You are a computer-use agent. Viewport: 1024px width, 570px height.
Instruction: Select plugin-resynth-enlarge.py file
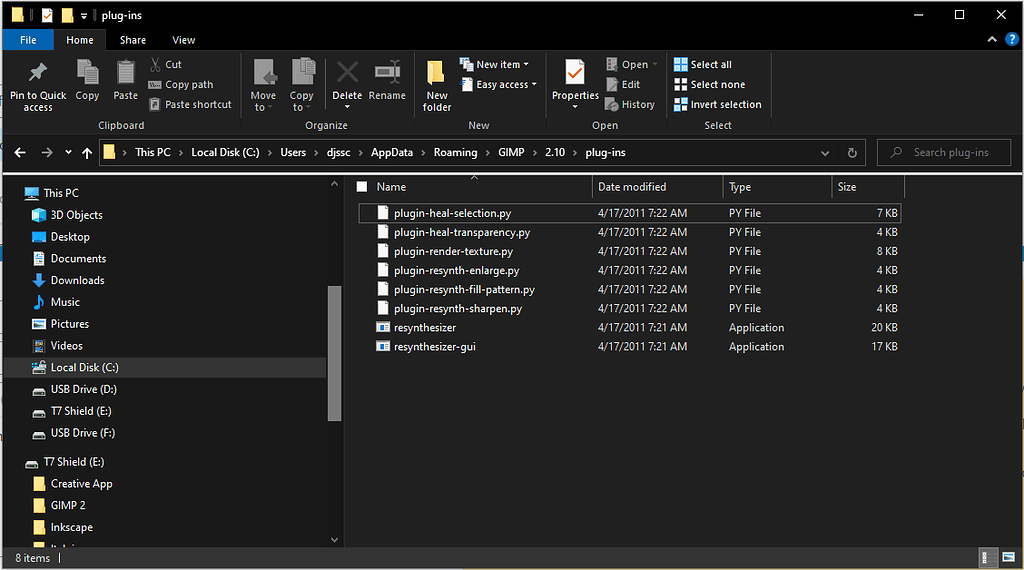(630, 270)
